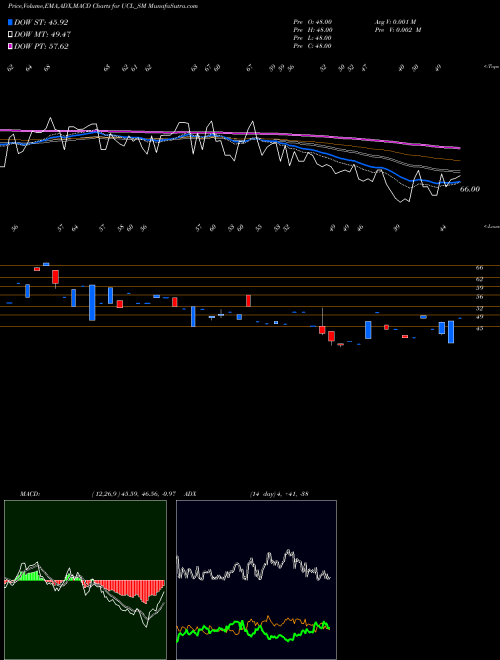Click the ADX '(14 day)' values text

pos(279,494)
